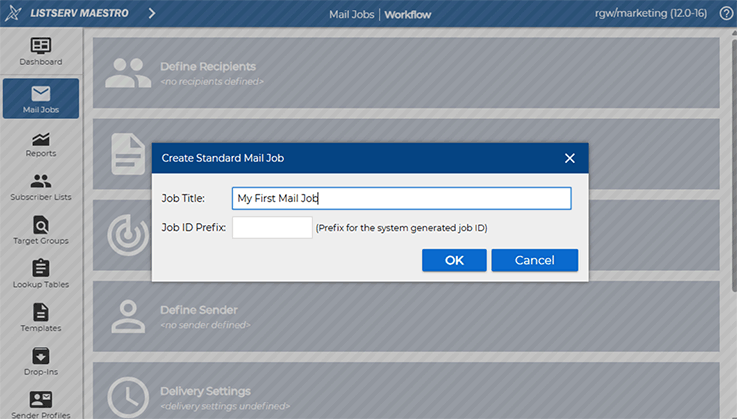Close the dialog with the X button
The height and width of the screenshot is (419, 737).
pyautogui.click(x=570, y=158)
